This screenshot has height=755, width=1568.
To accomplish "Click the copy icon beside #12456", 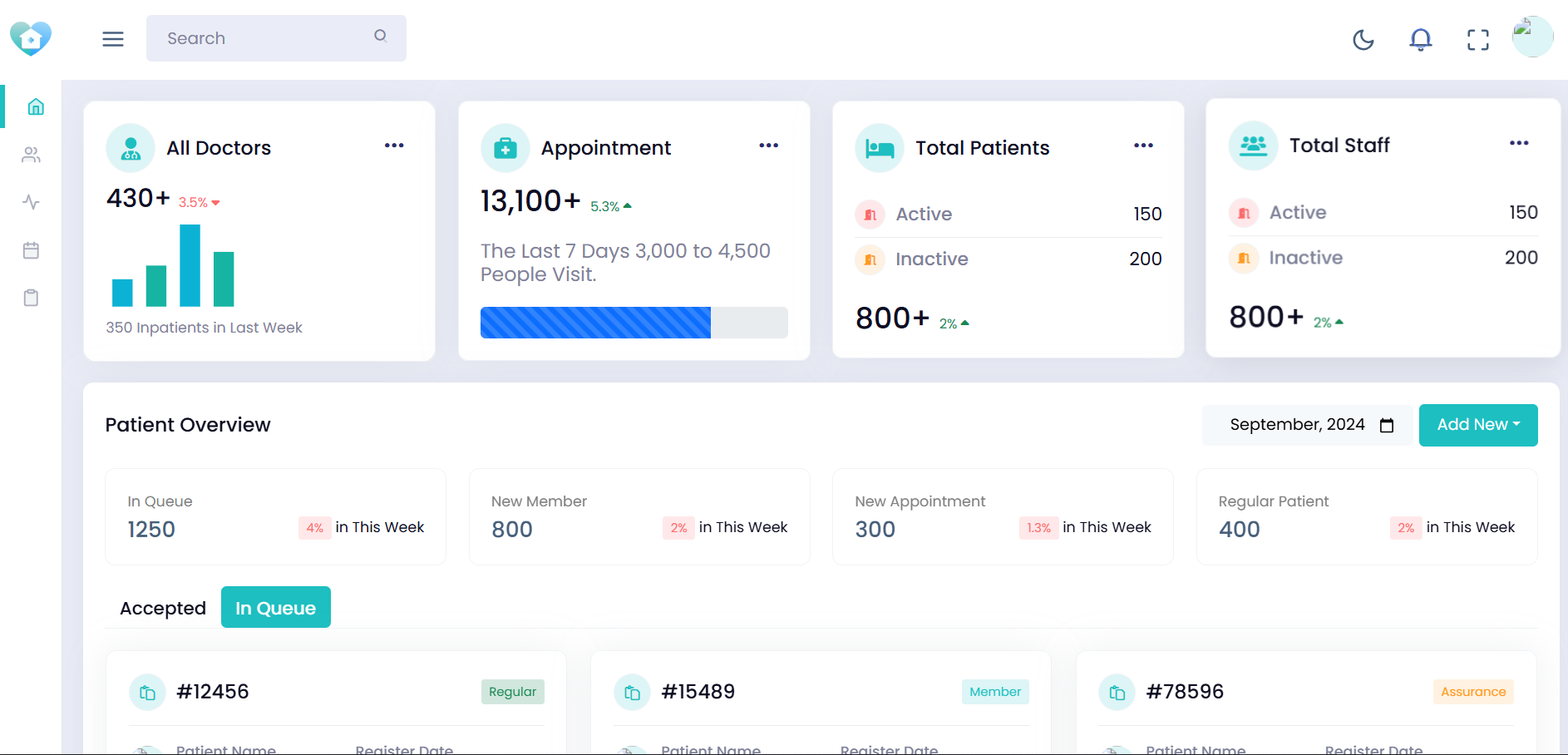I will 147,693.
